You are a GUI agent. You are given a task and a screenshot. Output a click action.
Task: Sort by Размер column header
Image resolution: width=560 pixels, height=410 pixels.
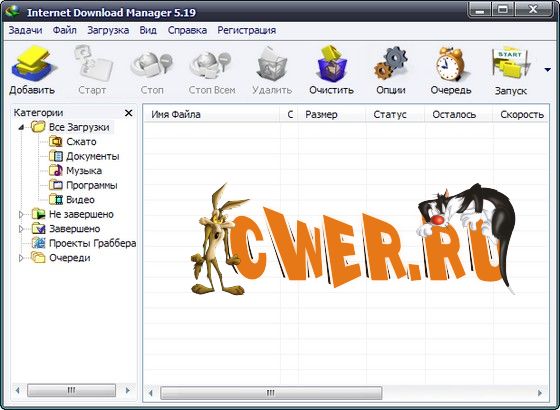(x=332, y=114)
